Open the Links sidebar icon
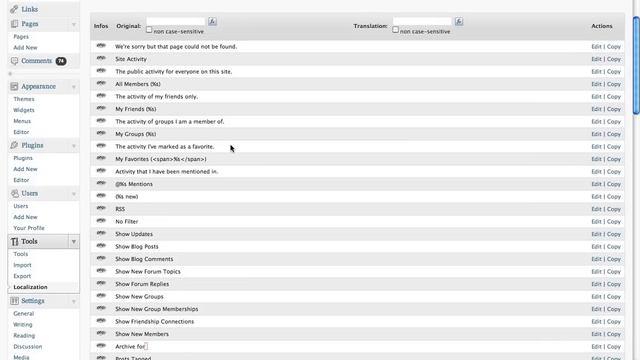This screenshot has width=640, height=360. coord(14,9)
